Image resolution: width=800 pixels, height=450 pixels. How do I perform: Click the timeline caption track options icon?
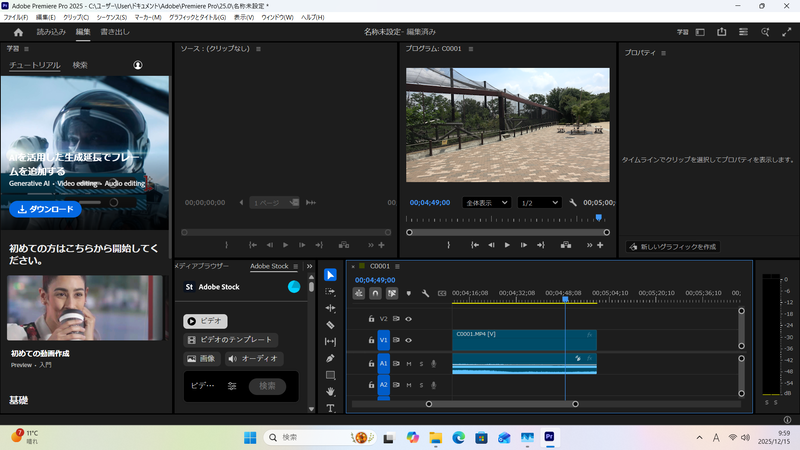[x=442, y=293]
